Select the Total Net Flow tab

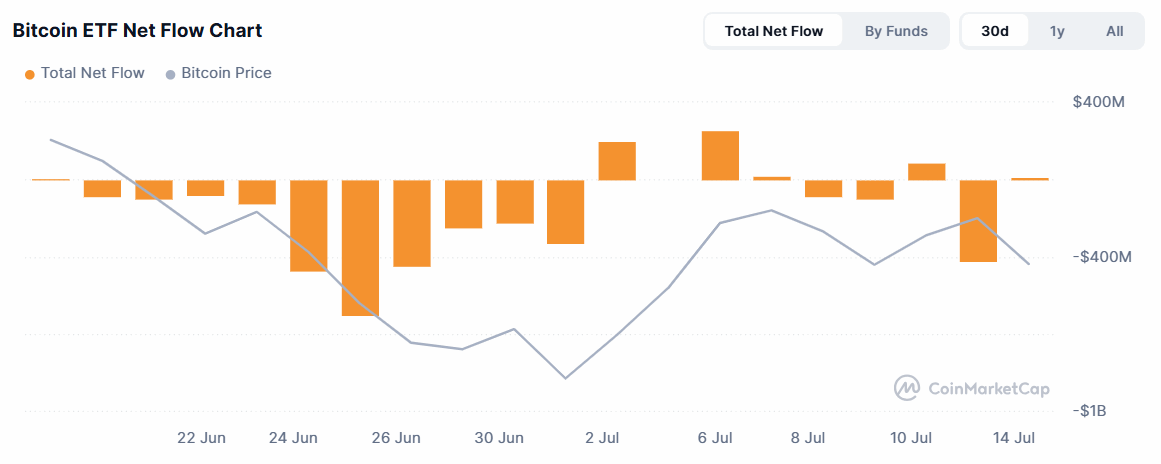(x=773, y=31)
